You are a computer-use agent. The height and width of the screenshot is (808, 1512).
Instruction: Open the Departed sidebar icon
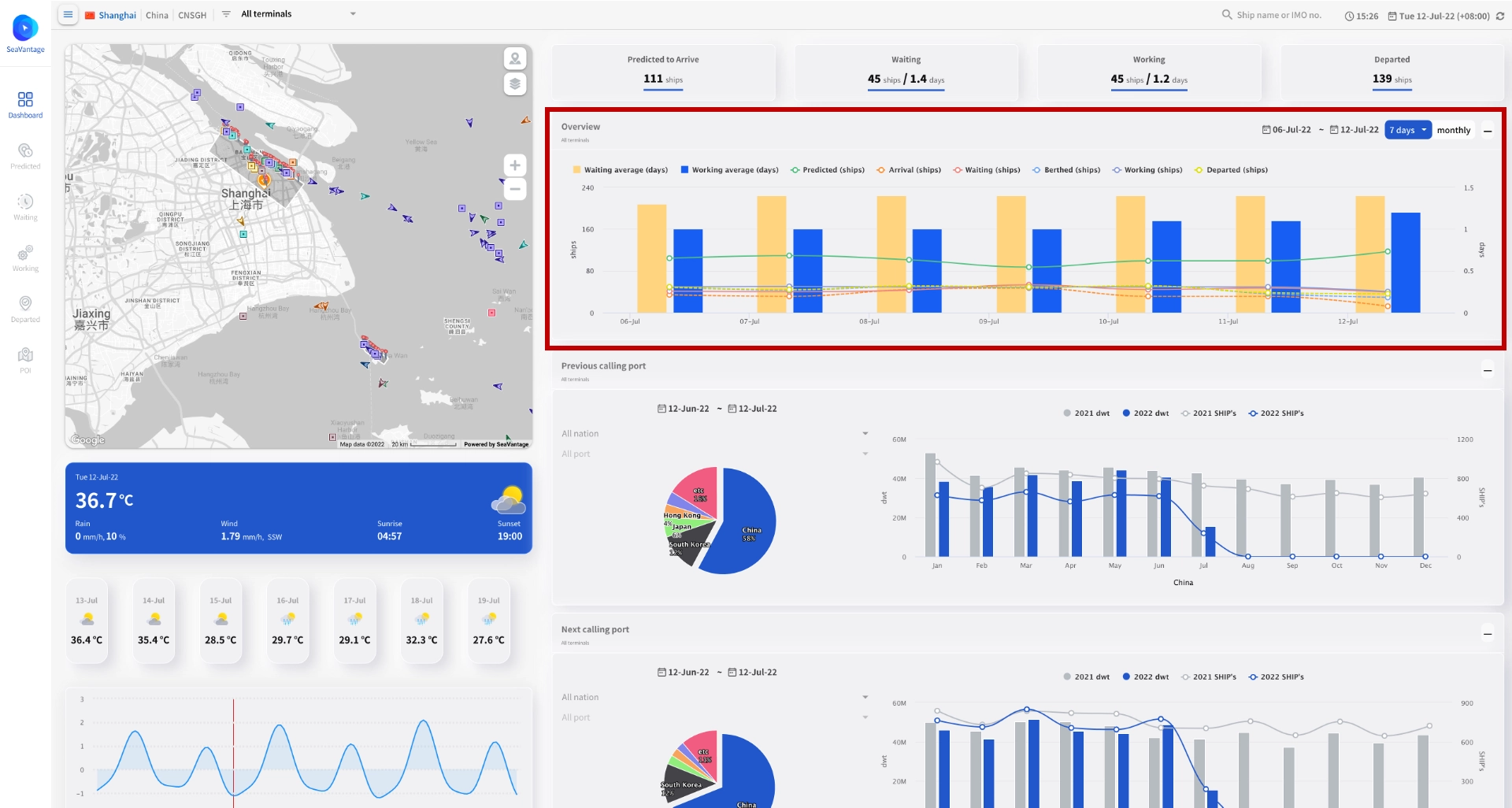coord(25,309)
